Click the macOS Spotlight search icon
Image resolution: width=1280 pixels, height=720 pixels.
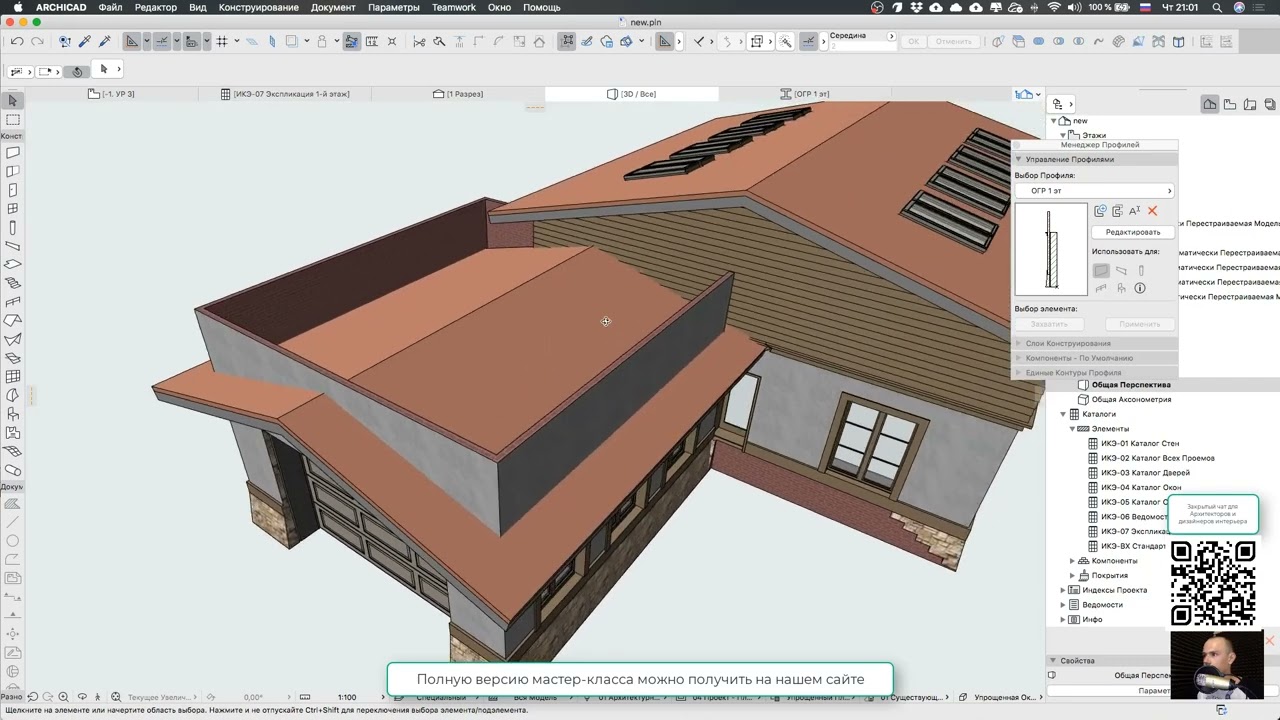(1217, 7)
